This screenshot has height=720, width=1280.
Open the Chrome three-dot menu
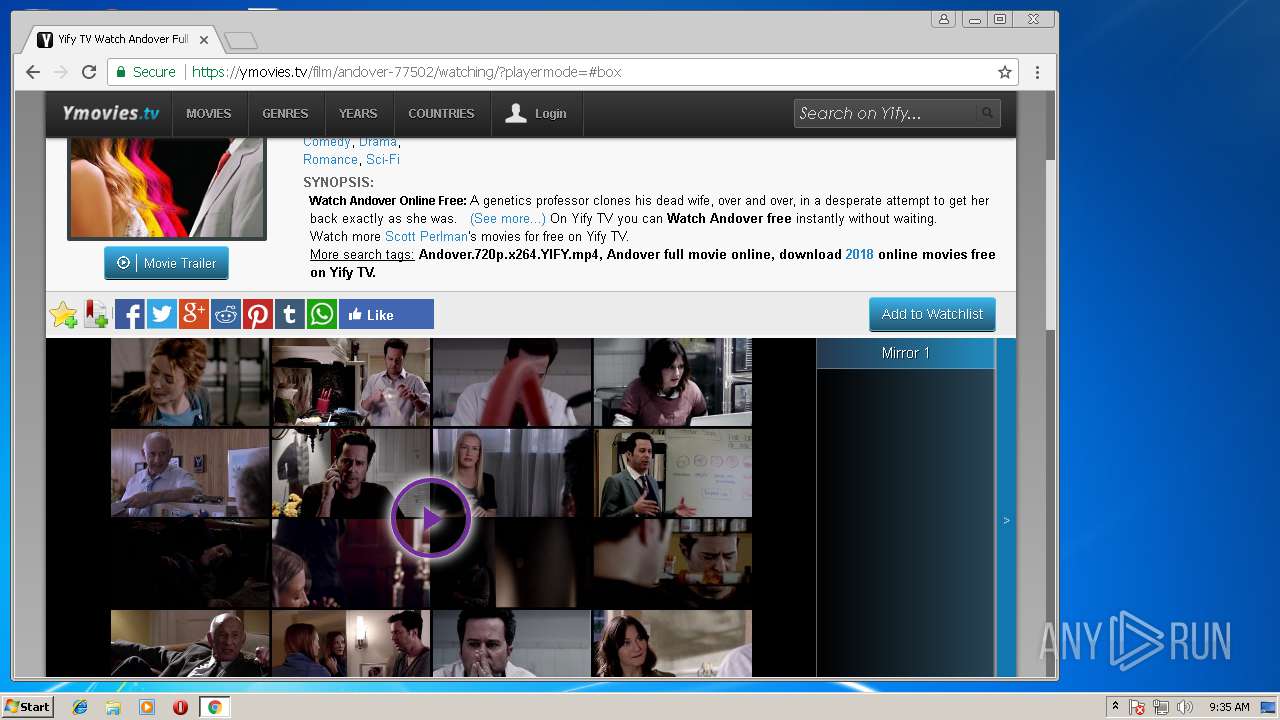(x=1037, y=72)
